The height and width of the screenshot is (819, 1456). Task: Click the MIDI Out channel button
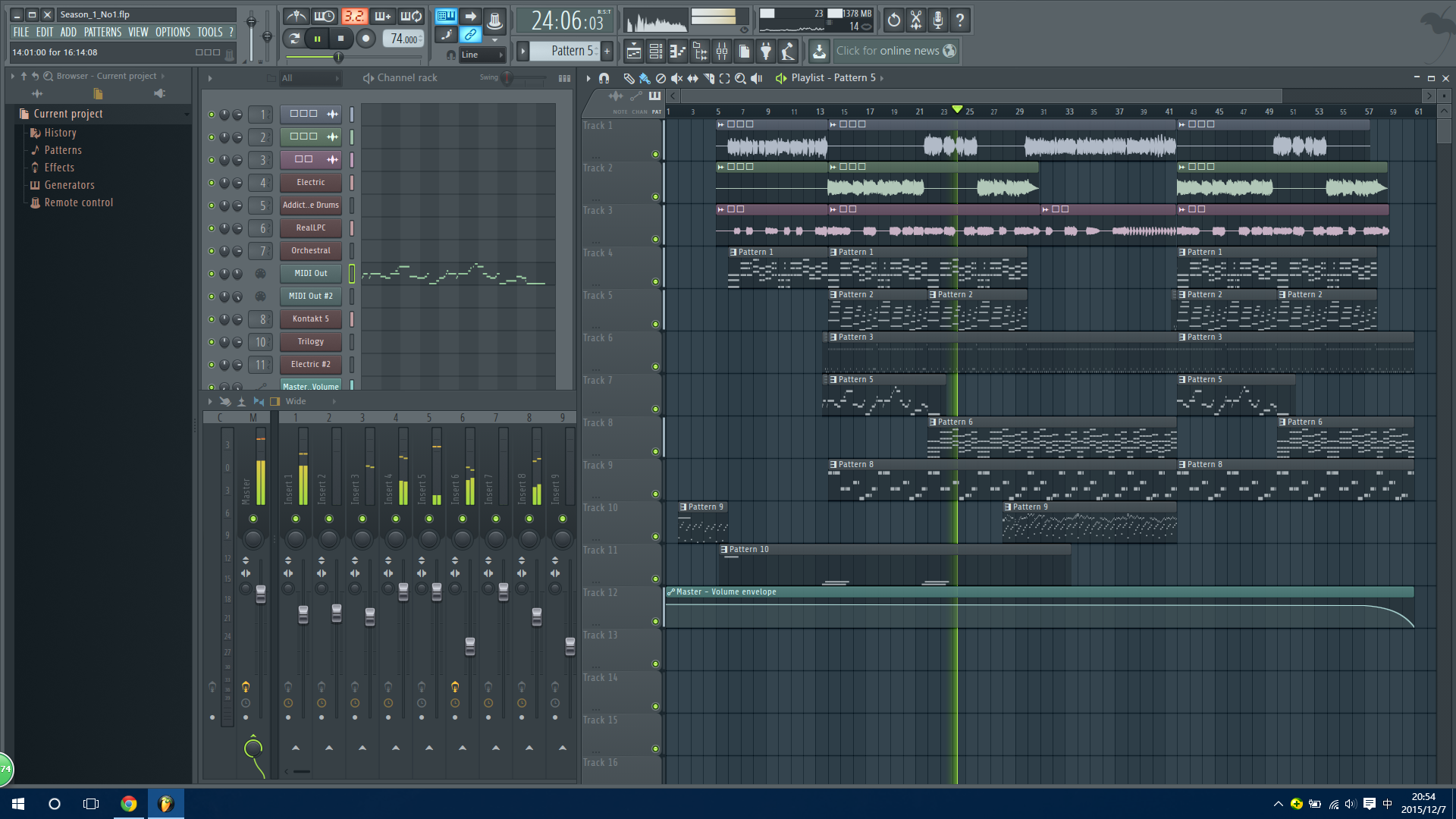click(311, 274)
